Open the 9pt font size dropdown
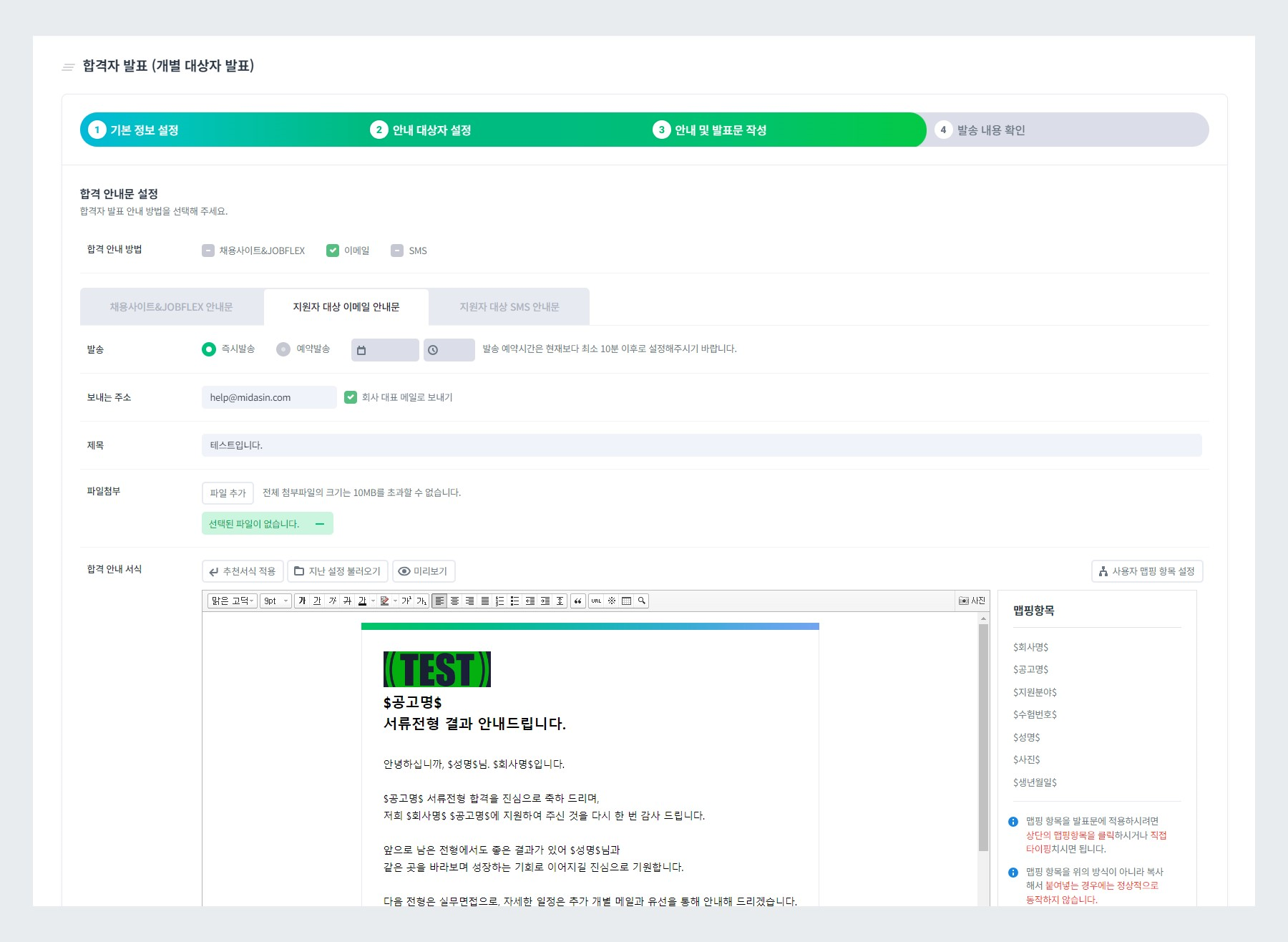1288x942 pixels. click(x=275, y=601)
